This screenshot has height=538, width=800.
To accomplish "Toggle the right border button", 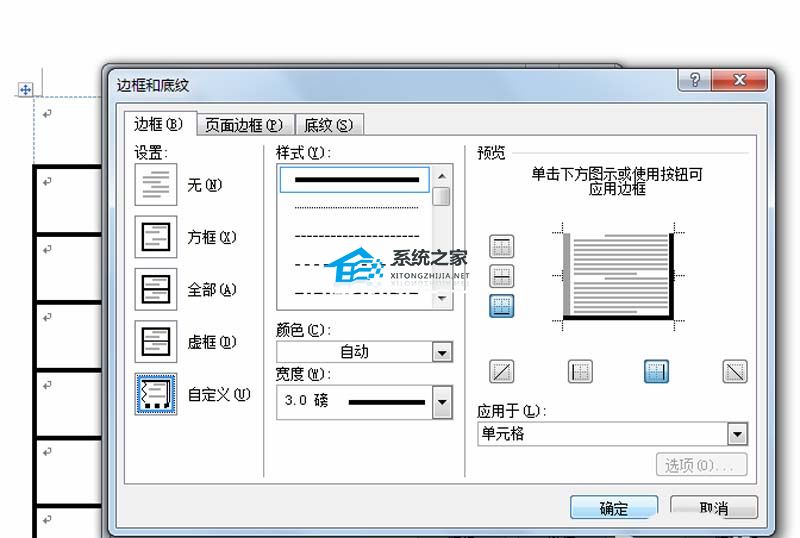I will coord(656,371).
